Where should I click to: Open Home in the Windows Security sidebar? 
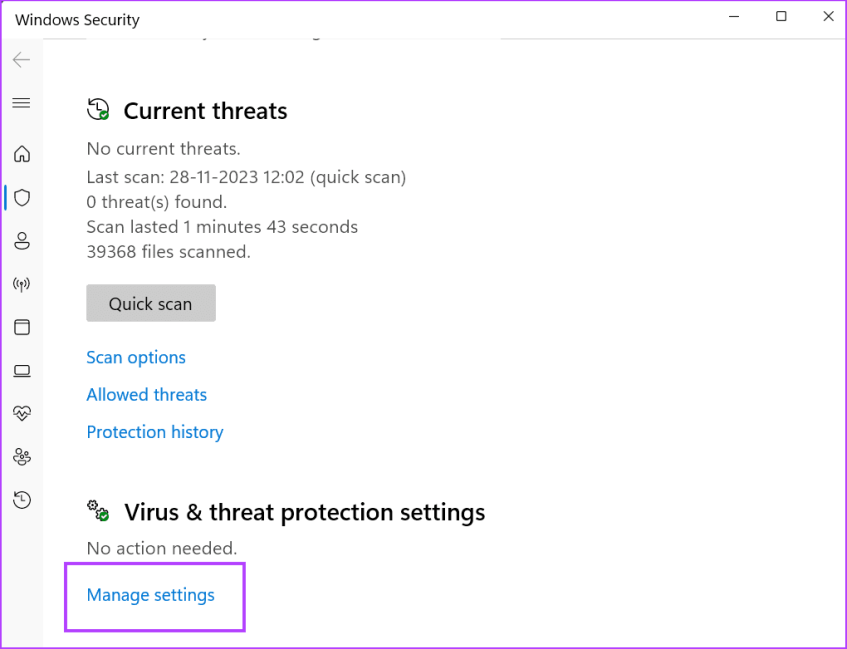[x=22, y=154]
